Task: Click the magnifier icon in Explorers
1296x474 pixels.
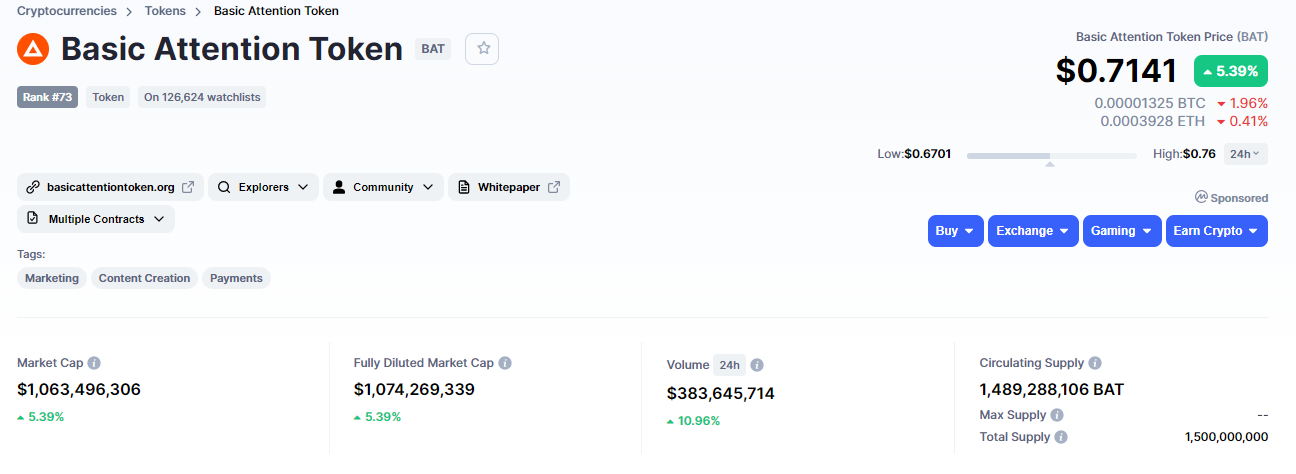Action: pos(224,187)
